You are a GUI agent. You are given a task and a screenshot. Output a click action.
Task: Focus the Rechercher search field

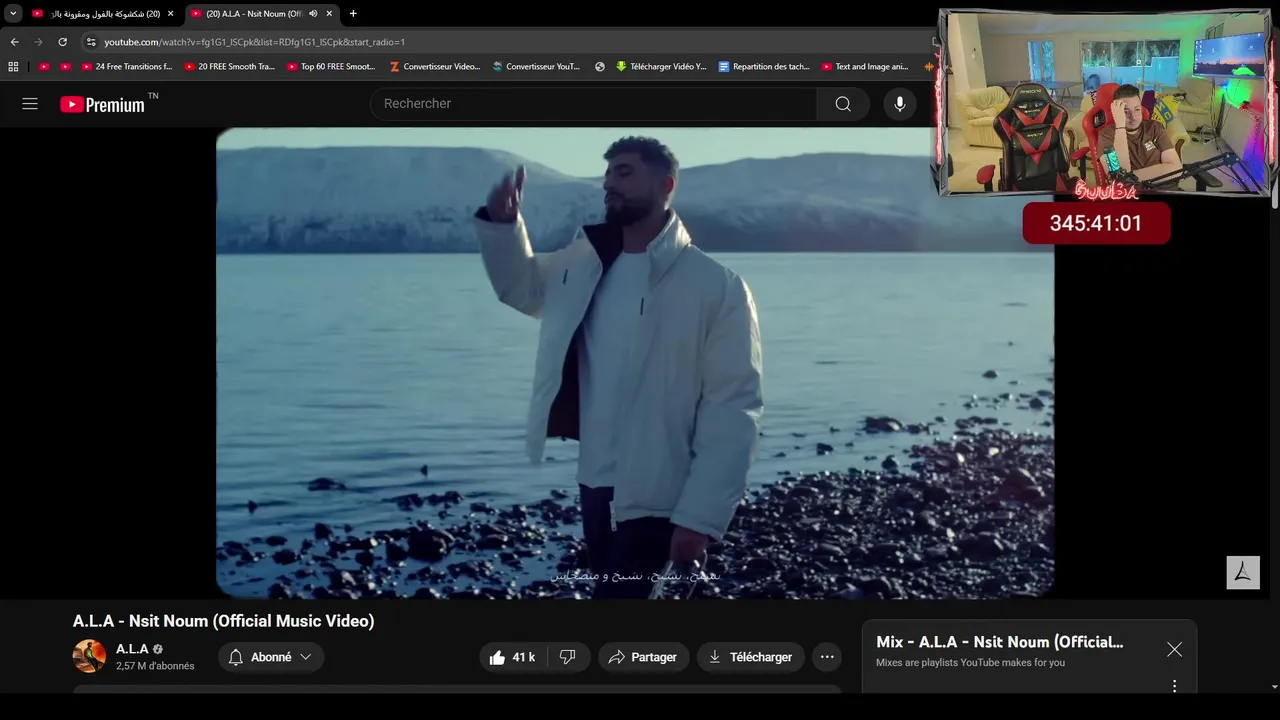tap(594, 104)
